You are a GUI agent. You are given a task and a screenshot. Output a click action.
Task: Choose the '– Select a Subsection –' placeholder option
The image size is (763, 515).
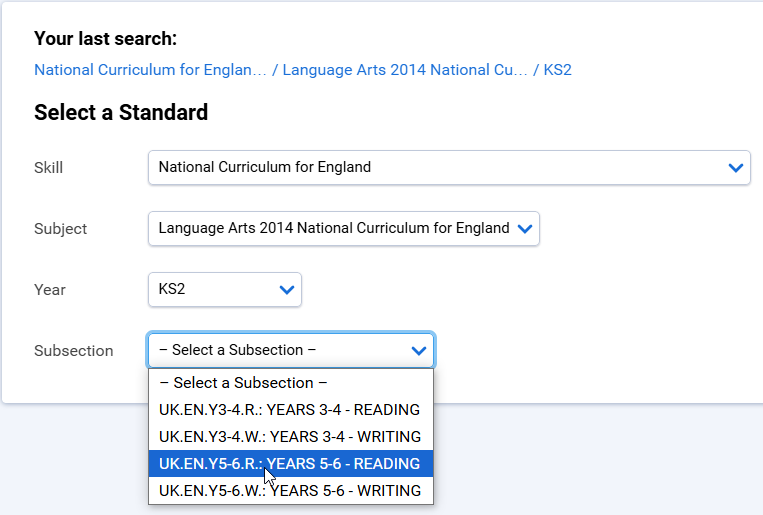coord(291,383)
